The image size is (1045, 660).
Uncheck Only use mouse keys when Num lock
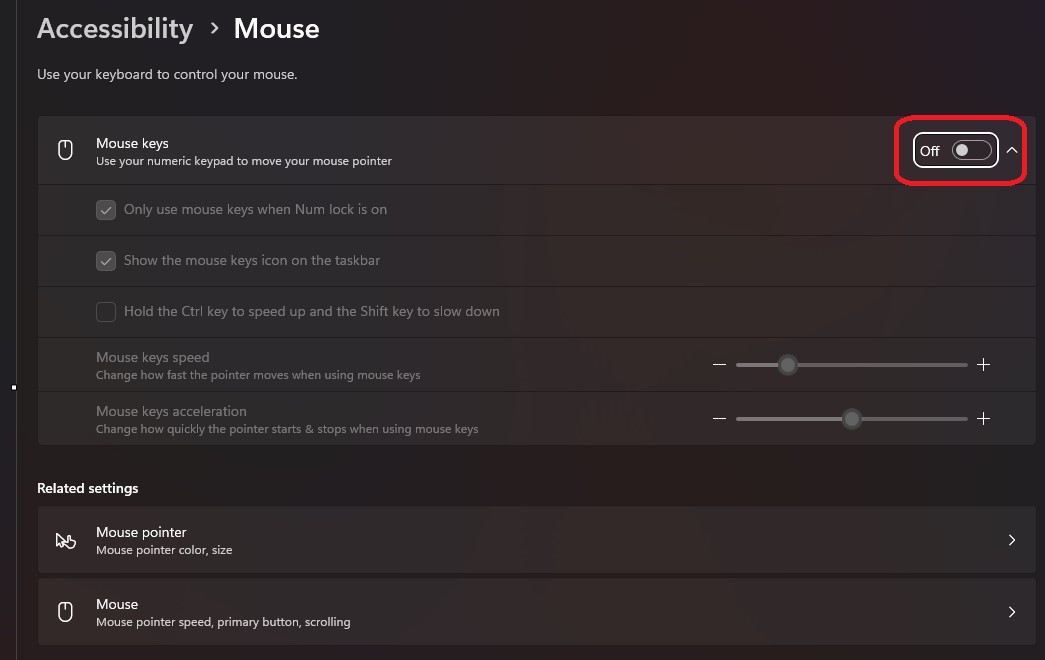click(x=106, y=210)
